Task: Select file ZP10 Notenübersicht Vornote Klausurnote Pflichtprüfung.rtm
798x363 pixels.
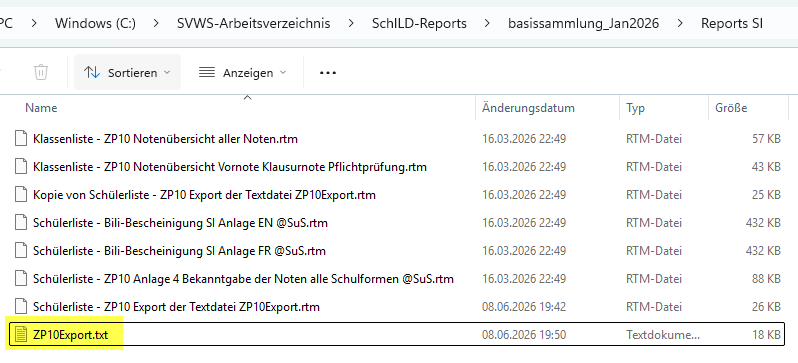Action: [x=230, y=166]
